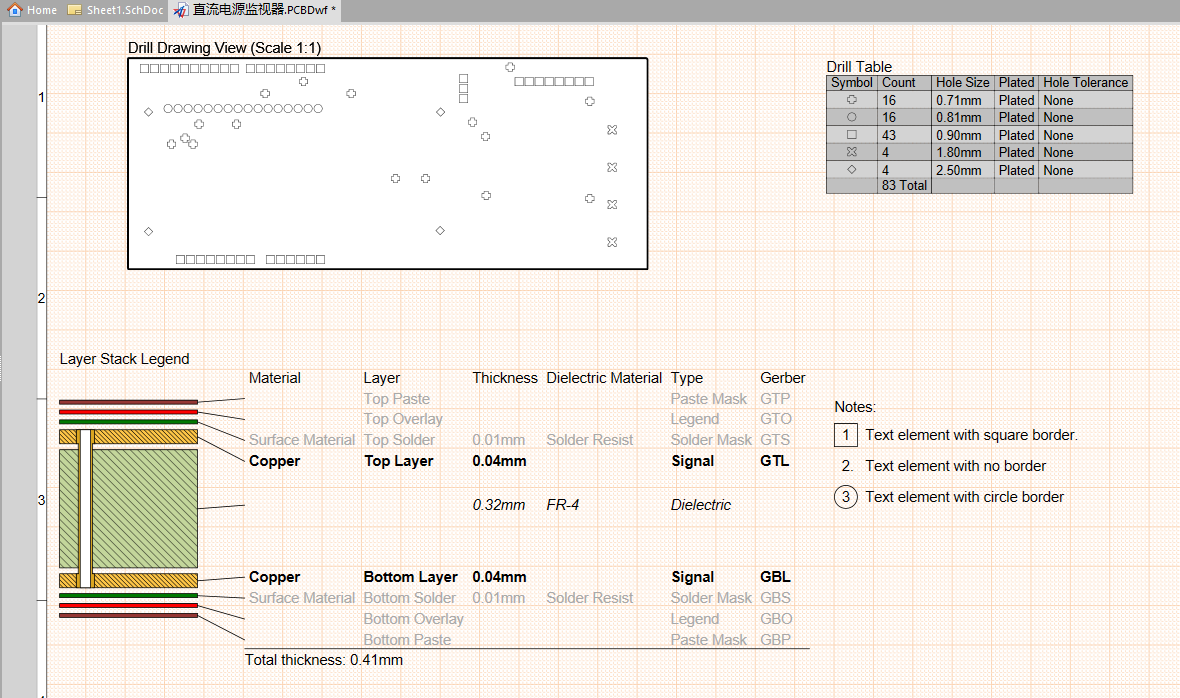Select the 0.71mm drill symbol in Drill Table
Screen dimensions: 1180x698
coord(851,99)
